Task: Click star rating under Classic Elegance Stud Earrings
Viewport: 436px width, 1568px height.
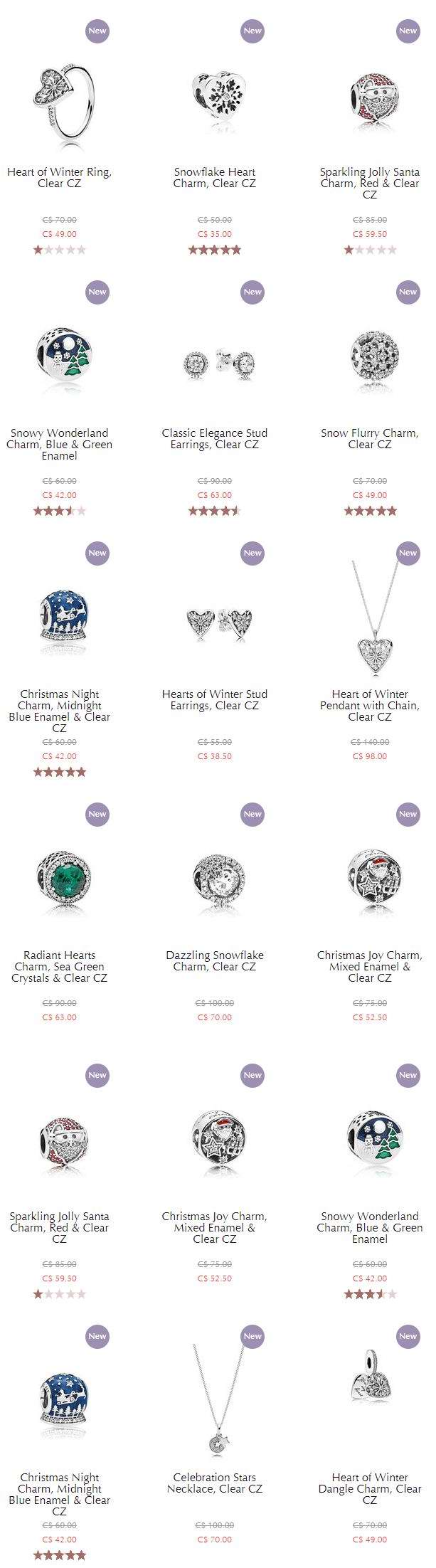Action: pyautogui.click(x=215, y=511)
